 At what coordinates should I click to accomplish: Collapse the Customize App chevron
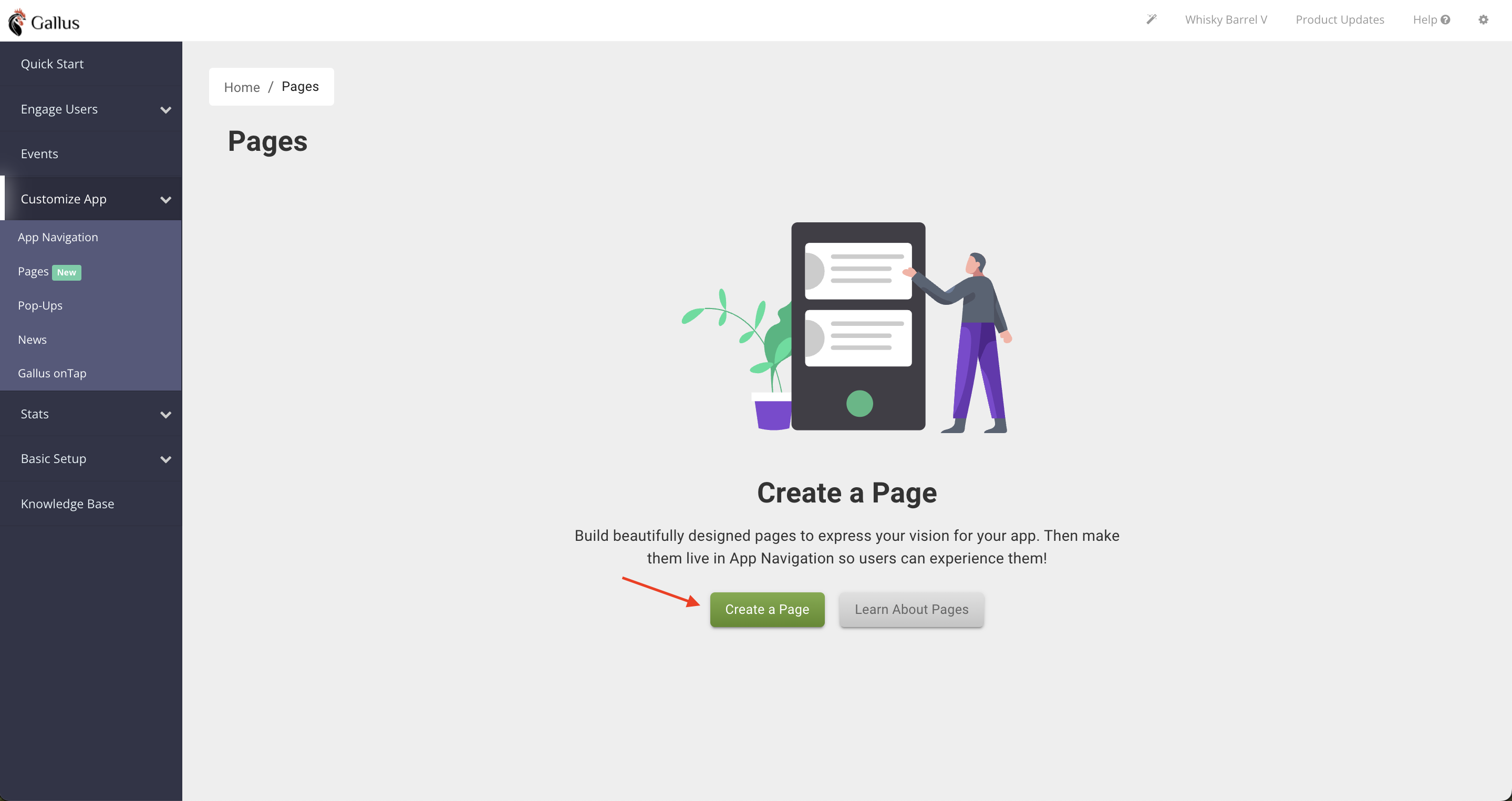pyautogui.click(x=166, y=199)
